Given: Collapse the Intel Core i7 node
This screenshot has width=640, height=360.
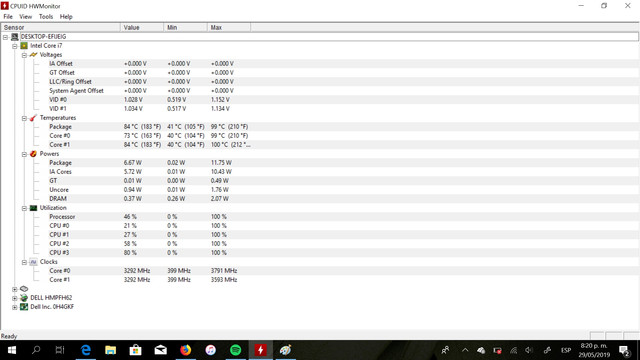Looking at the screenshot, I should (x=15, y=46).
